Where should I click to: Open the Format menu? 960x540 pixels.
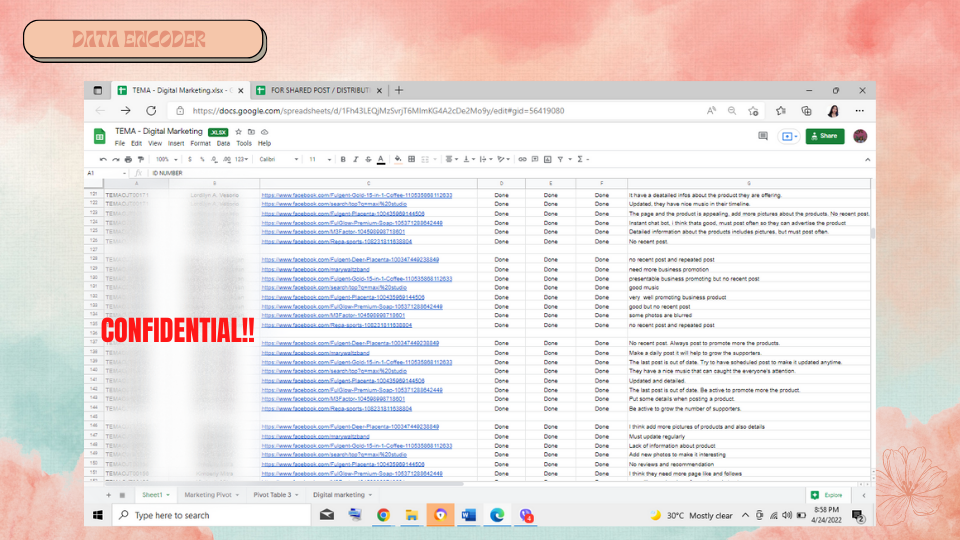click(x=200, y=143)
